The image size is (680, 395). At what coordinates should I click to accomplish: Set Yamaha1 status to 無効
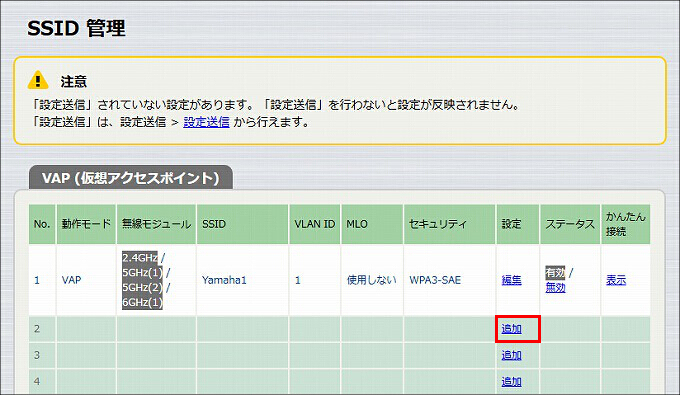[x=555, y=287]
